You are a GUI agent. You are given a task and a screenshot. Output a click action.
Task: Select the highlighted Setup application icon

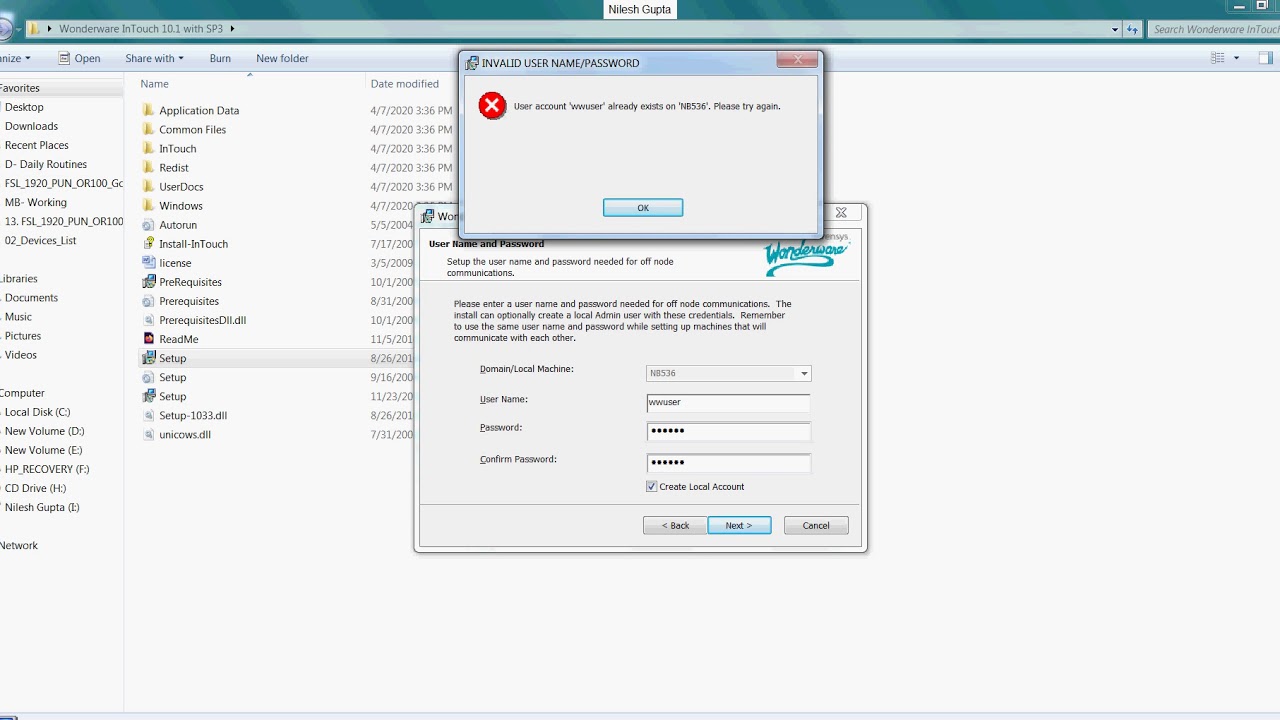[x=148, y=358]
